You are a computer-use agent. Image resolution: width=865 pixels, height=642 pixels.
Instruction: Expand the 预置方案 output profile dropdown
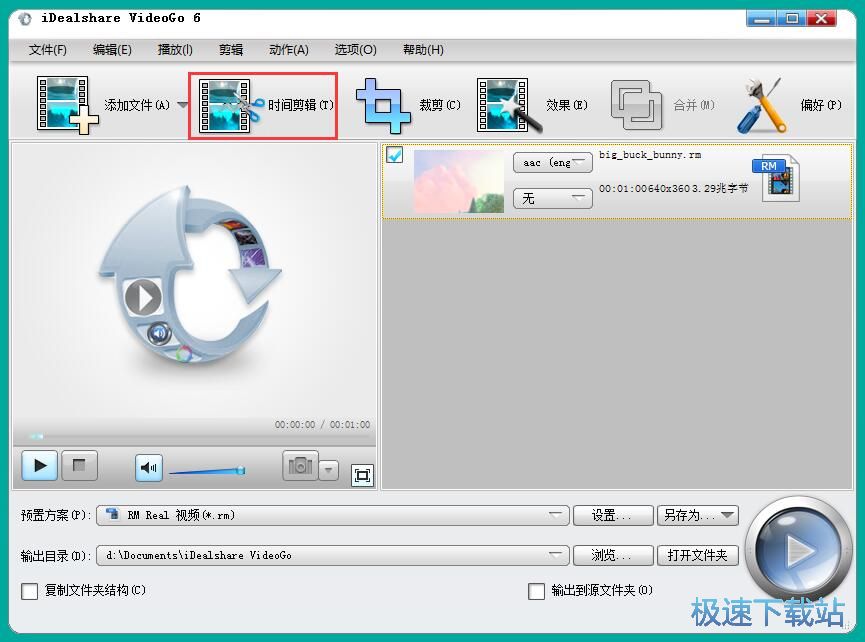[x=558, y=514]
